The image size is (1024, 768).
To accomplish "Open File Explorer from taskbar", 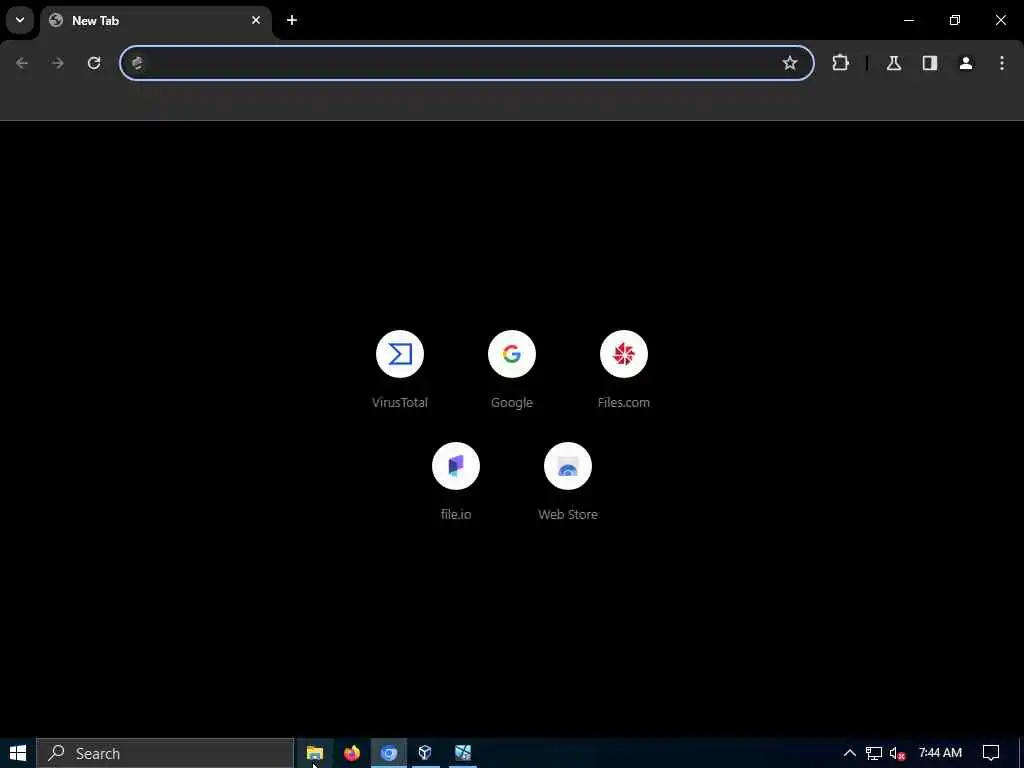I will [x=315, y=753].
